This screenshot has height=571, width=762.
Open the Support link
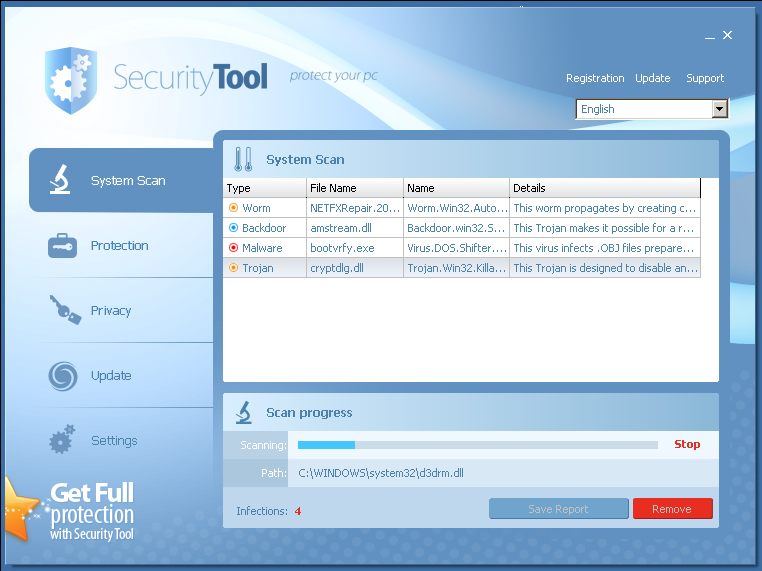[705, 78]
